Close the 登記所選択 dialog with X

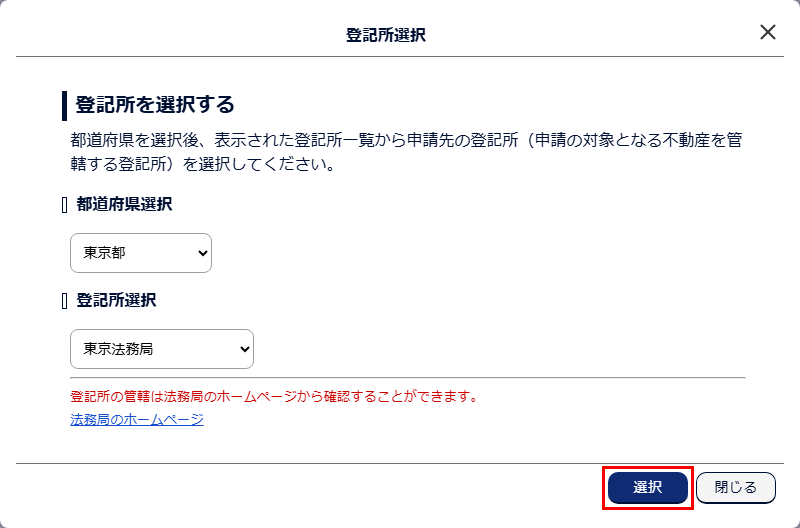coord(768,32)
